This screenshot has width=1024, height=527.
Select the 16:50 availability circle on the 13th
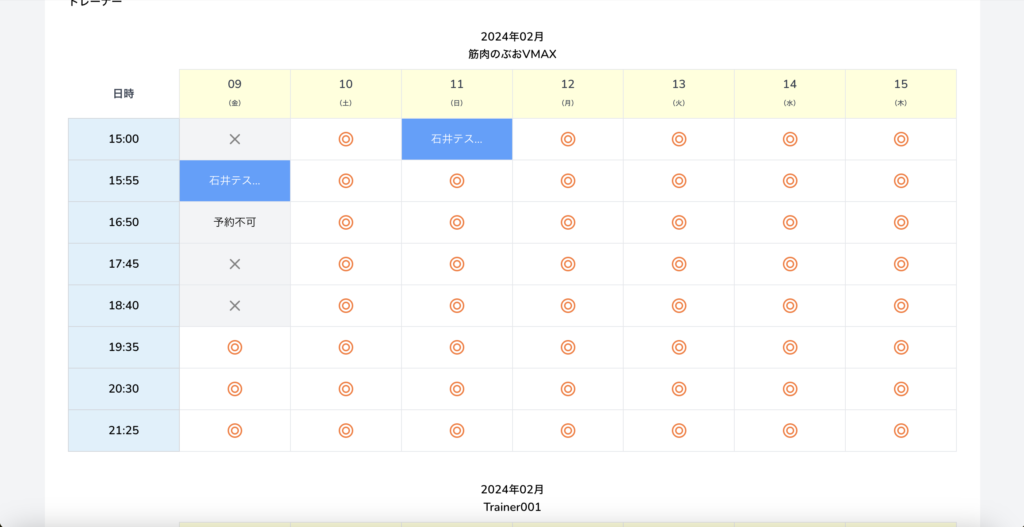679,222
